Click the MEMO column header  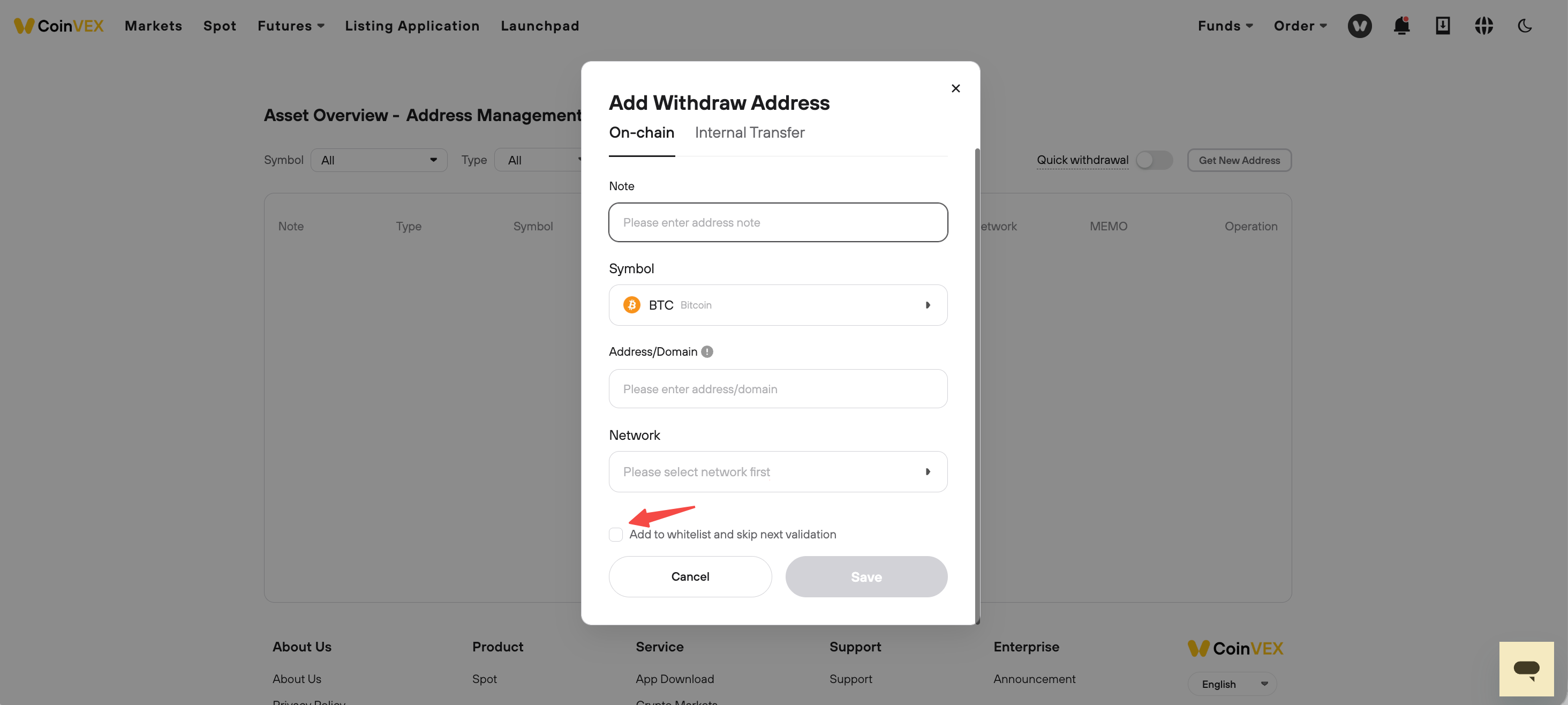tap(1109, 227)
